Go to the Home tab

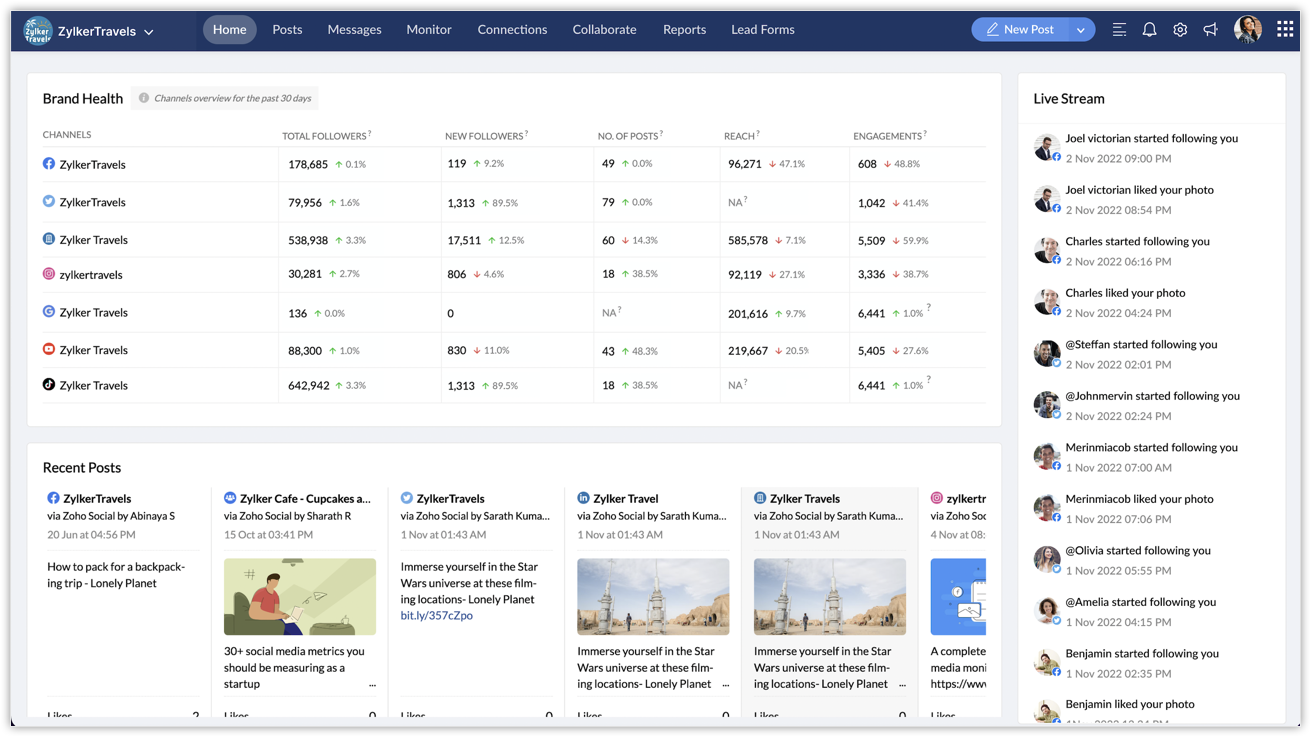coord(229,30)
